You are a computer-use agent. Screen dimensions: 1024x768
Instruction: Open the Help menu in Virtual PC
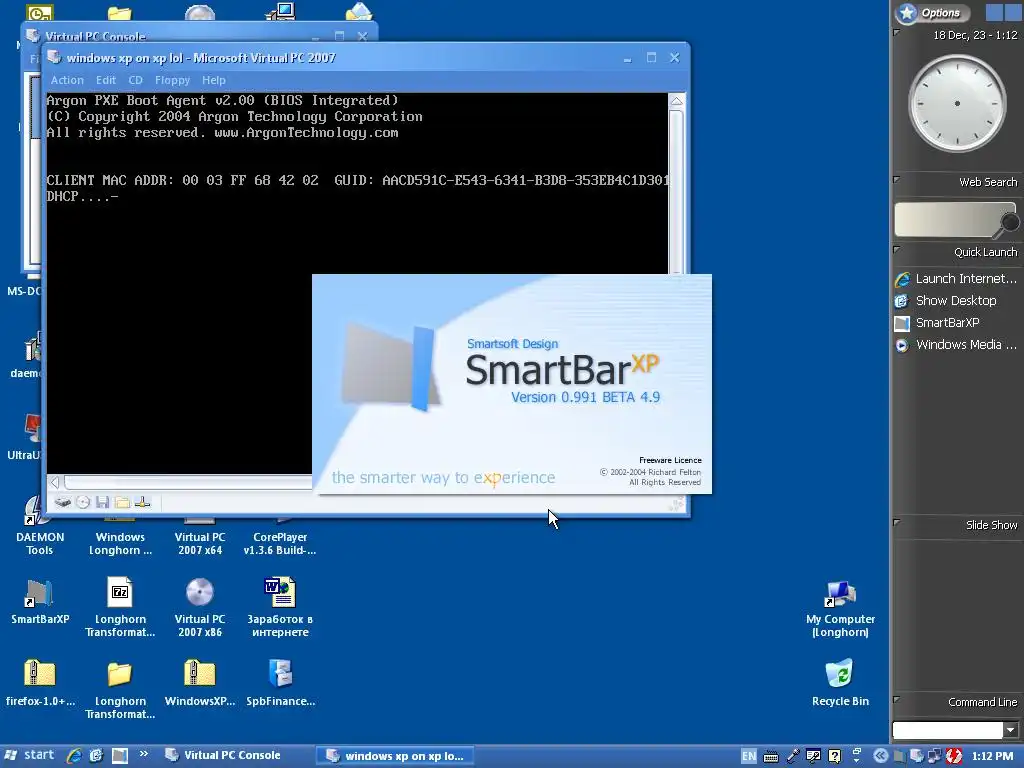point(214,80)
